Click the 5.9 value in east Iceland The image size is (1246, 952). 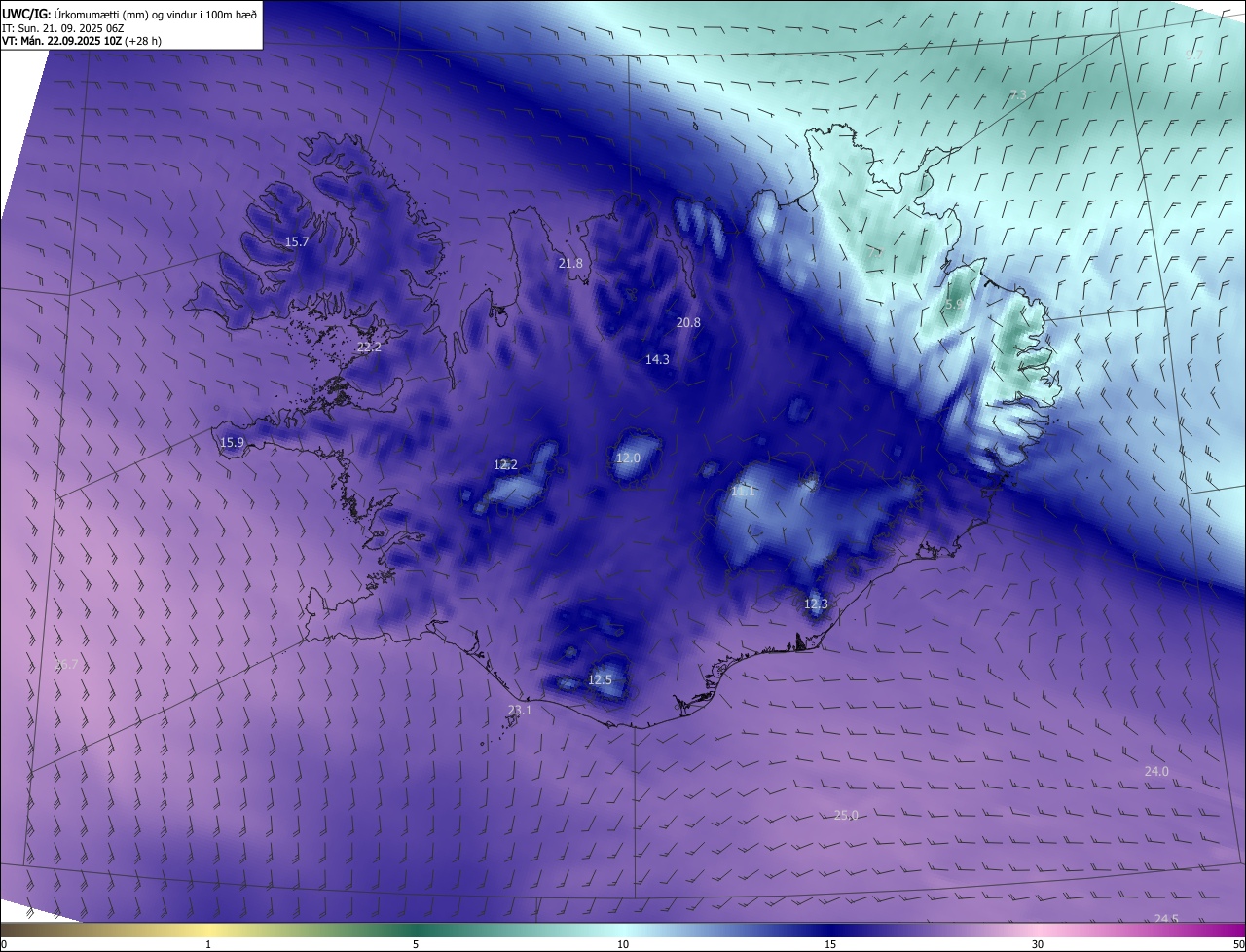tap(955, 304)
